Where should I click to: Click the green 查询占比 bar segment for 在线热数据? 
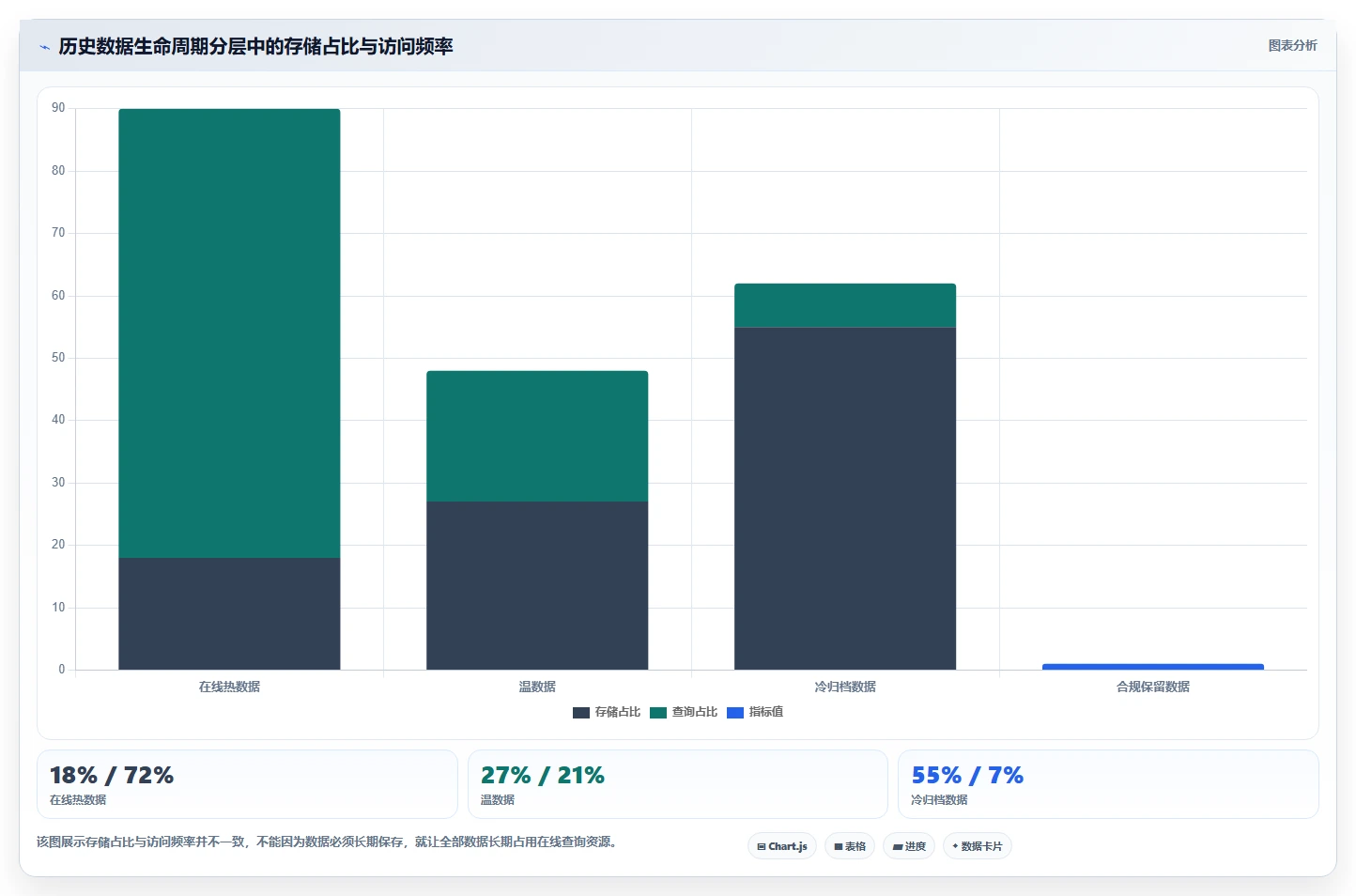(229, 333)
